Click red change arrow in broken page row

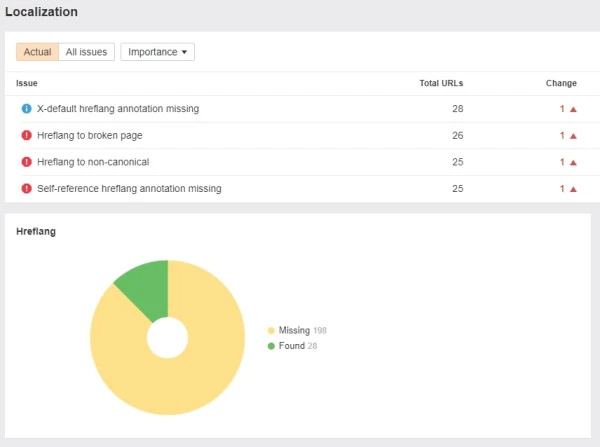[x=573, y=136]
